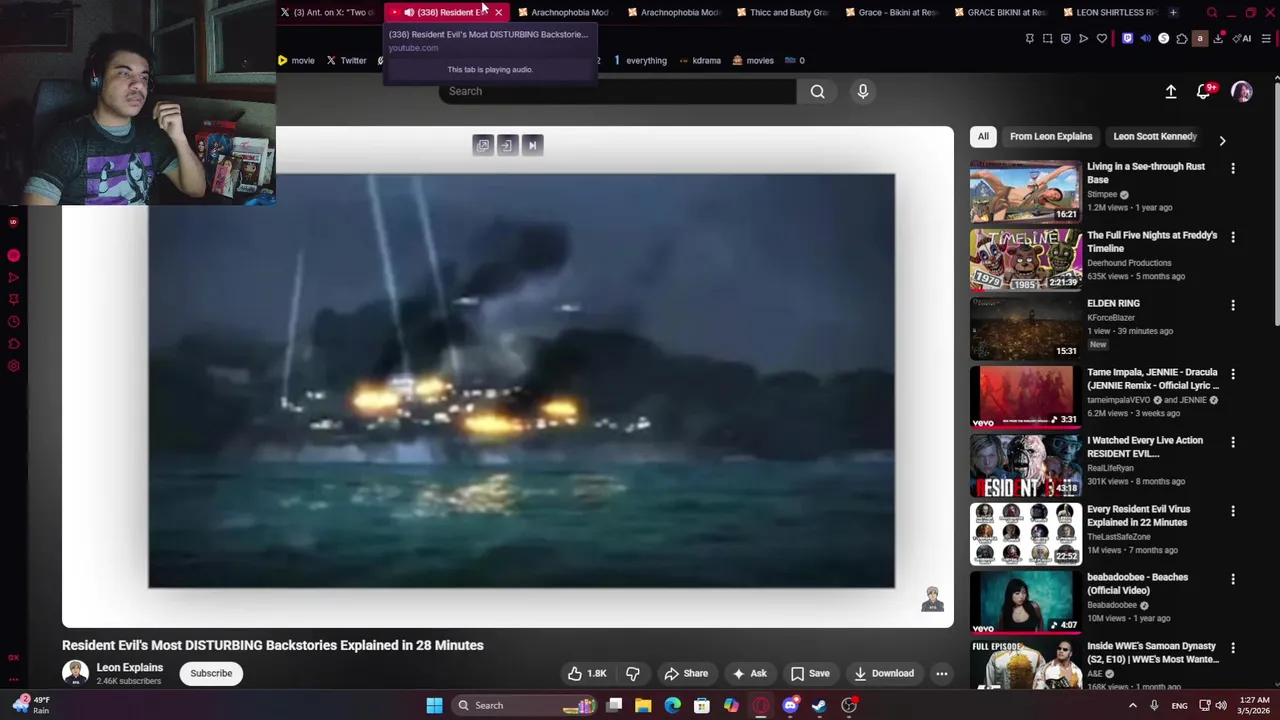
Task: Open OBS icon on the taskbar
Action: click(x=849, y=705)
